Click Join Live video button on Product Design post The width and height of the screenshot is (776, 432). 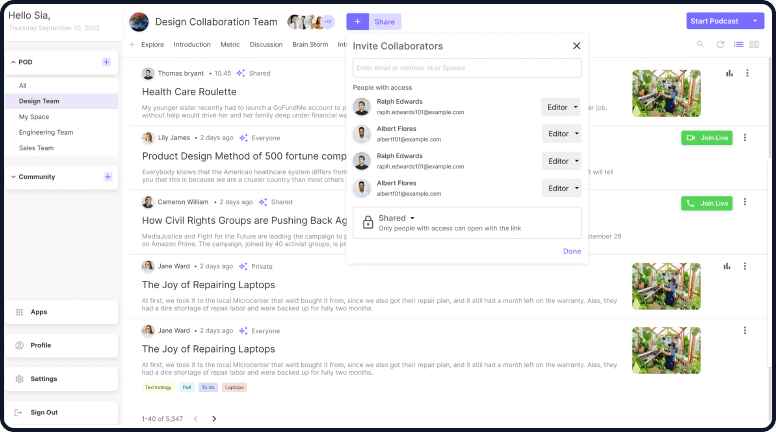tap(706, 138)
